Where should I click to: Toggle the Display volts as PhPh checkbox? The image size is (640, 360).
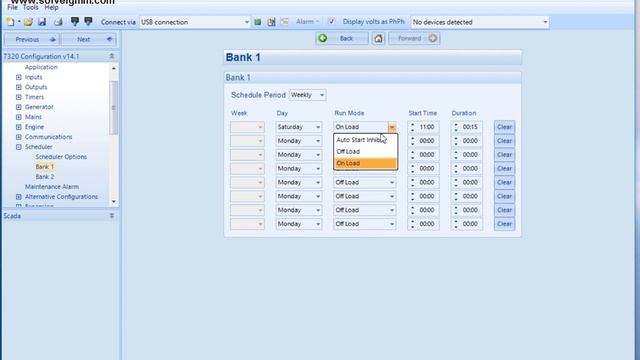331,22
